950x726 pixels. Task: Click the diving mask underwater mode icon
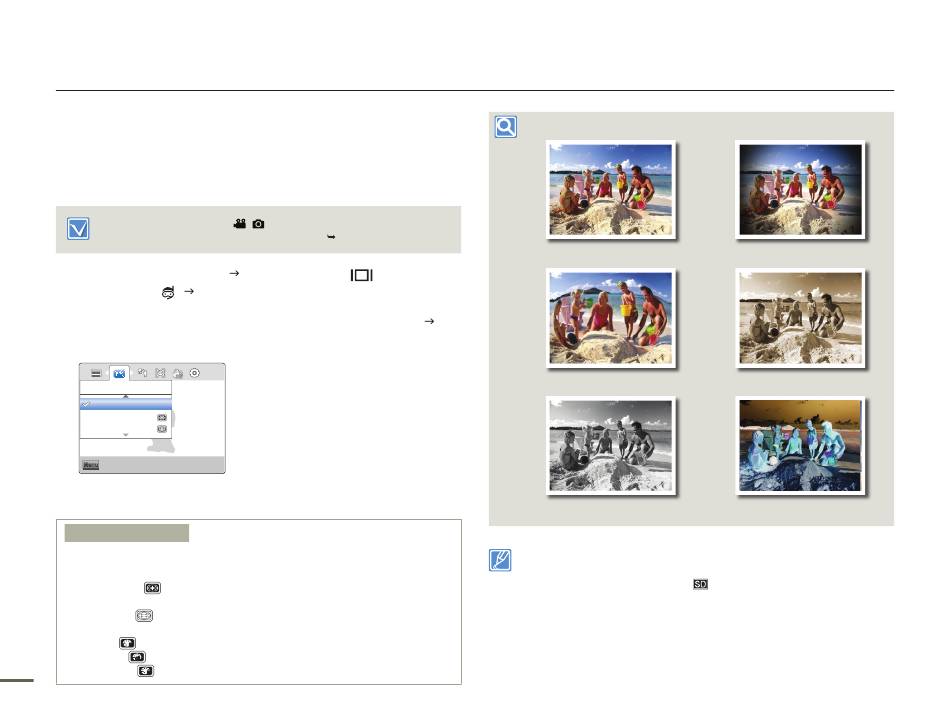click(x=168, y=292)
